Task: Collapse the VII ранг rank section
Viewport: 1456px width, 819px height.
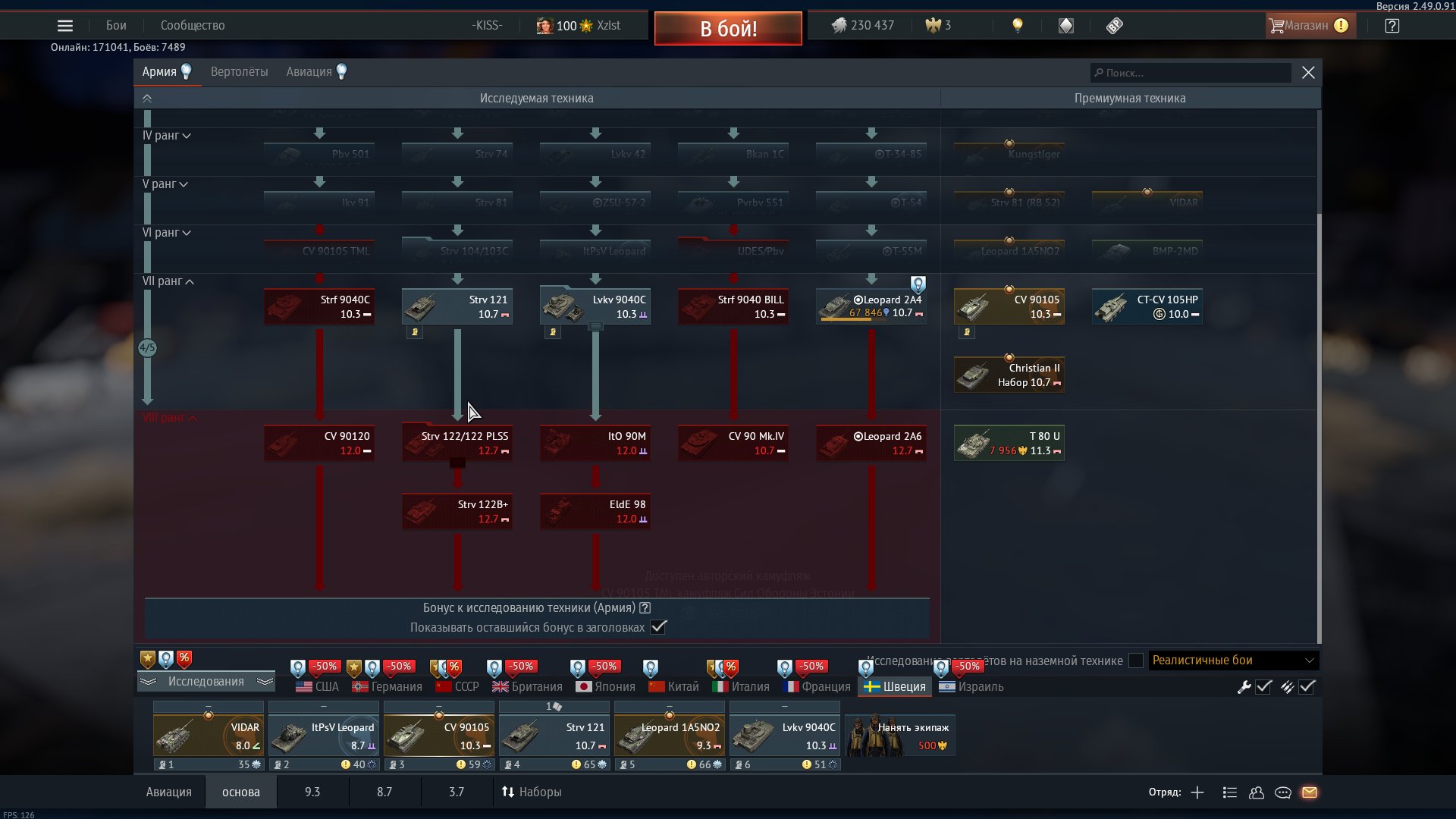Action: [x=168, y=281]
